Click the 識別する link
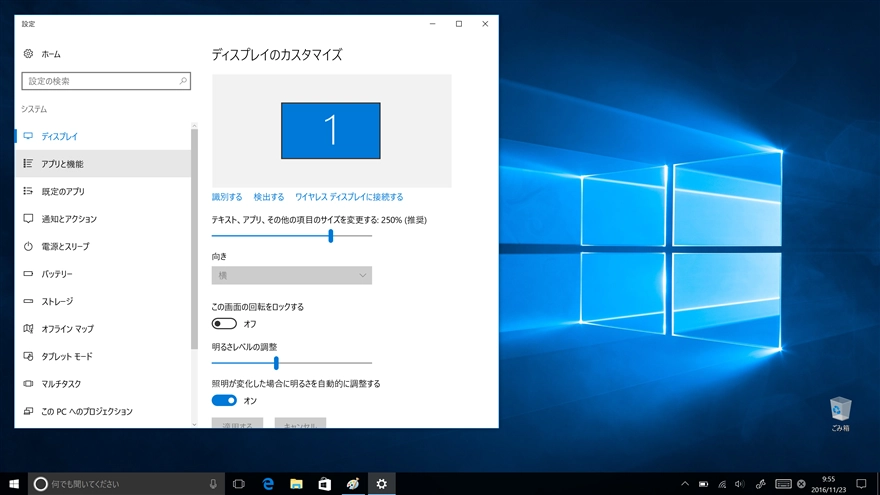Screen dimensions: 880x495 227,197
